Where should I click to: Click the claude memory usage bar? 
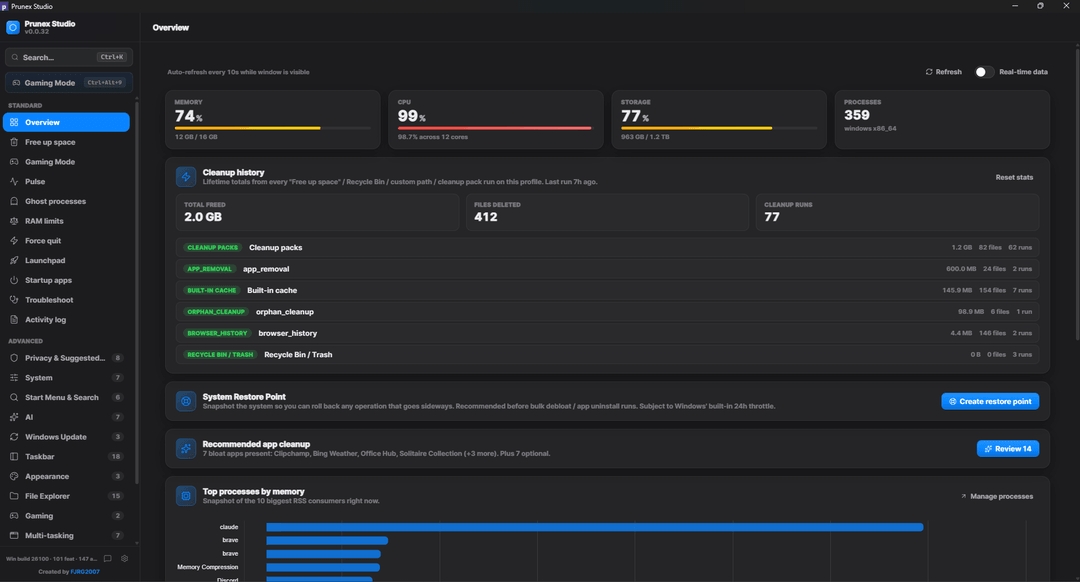coord(594,527)
